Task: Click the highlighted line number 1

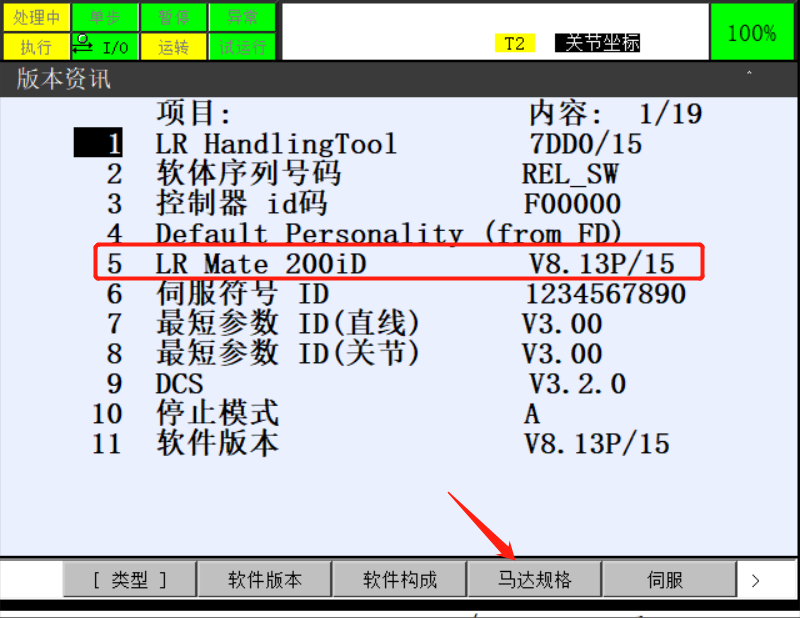Action: pos(98,142)
